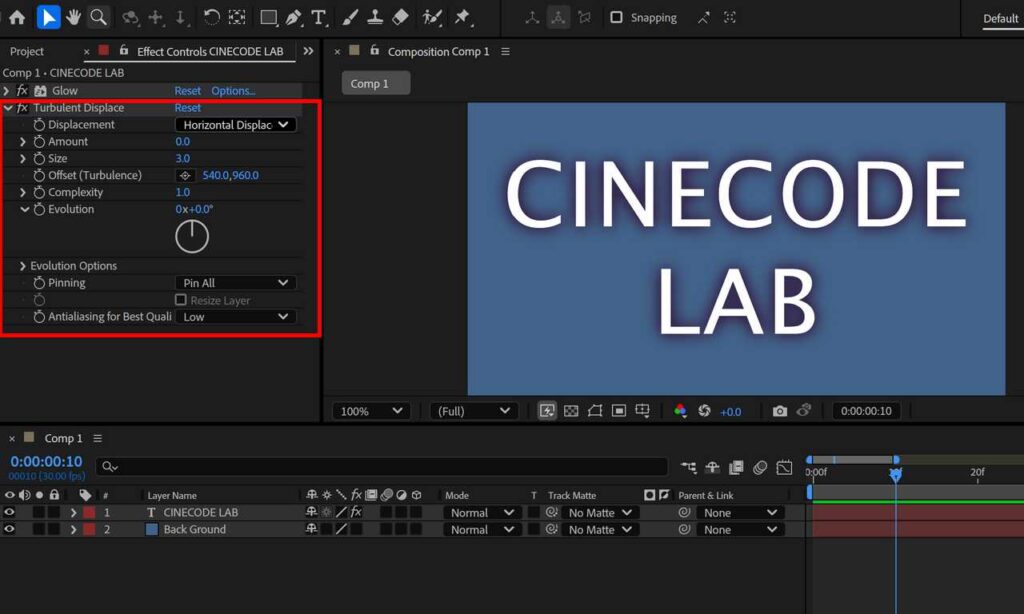1024x614 pixels.
Task: Select the Brush tool
Action: 350,18
